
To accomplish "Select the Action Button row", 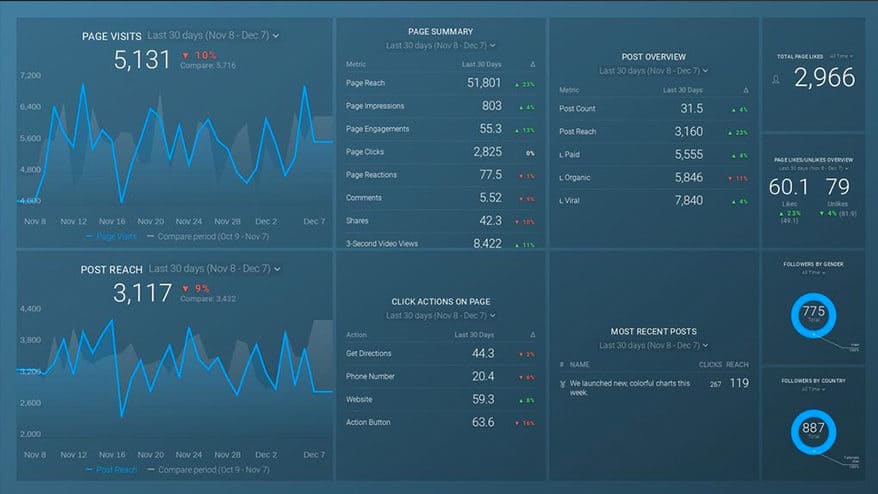I will click(x=440, y=422).
